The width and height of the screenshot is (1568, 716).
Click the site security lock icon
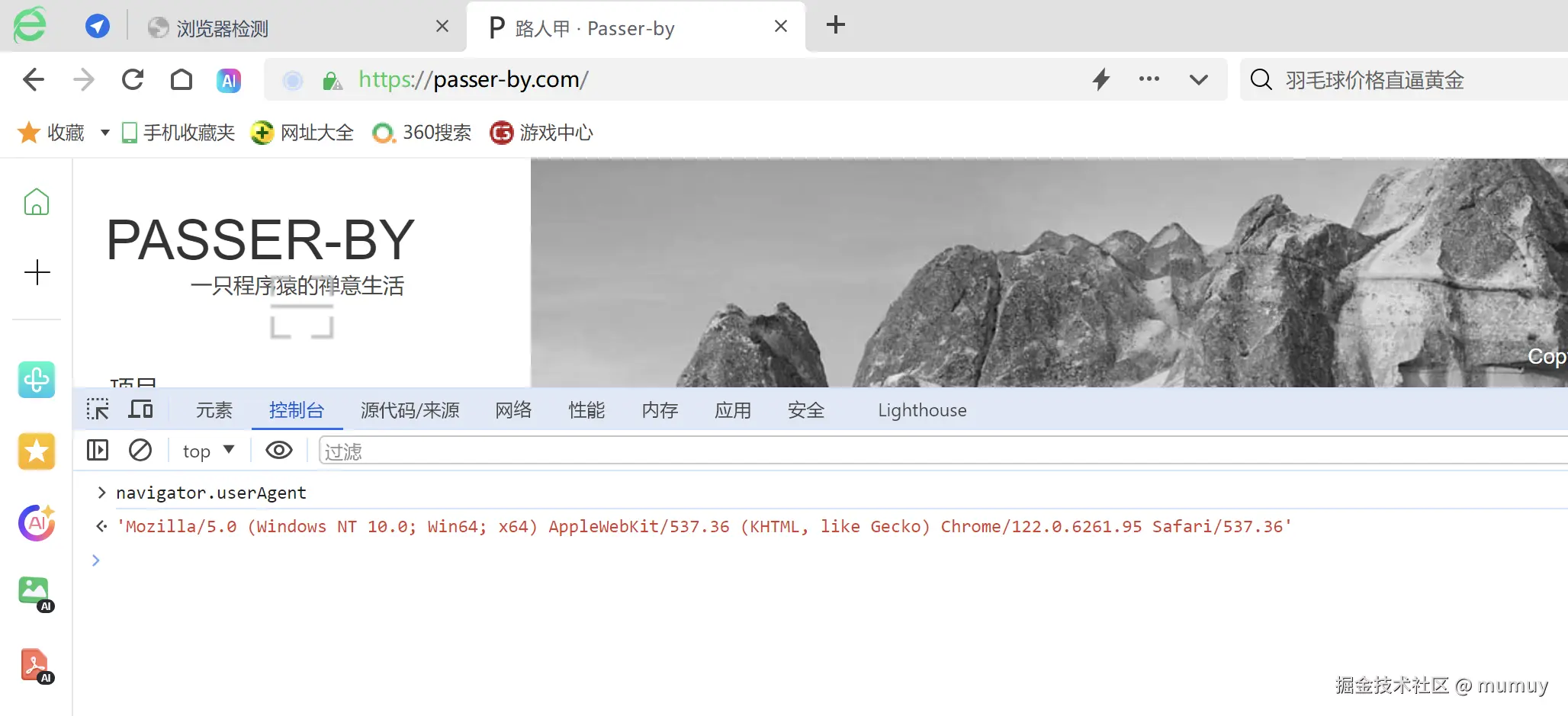click(x=332, y=80)
